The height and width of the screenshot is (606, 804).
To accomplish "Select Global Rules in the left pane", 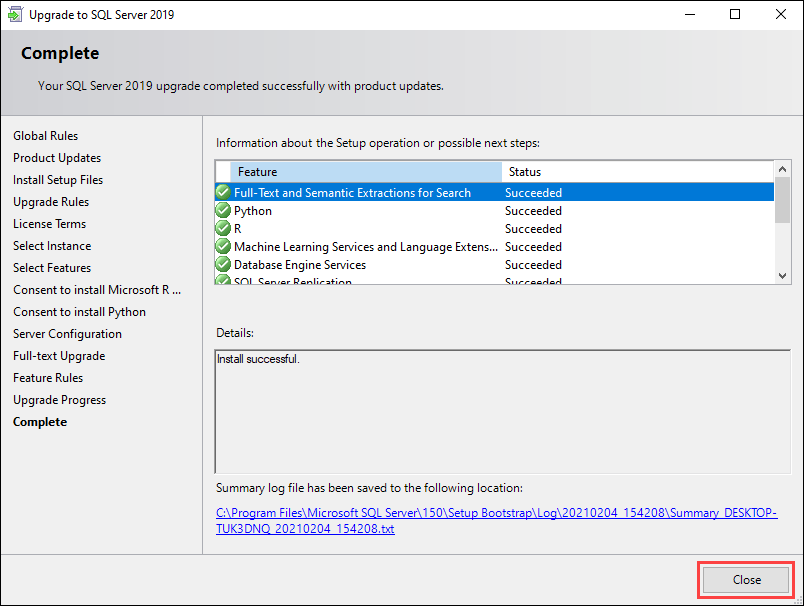I will 45,135.
